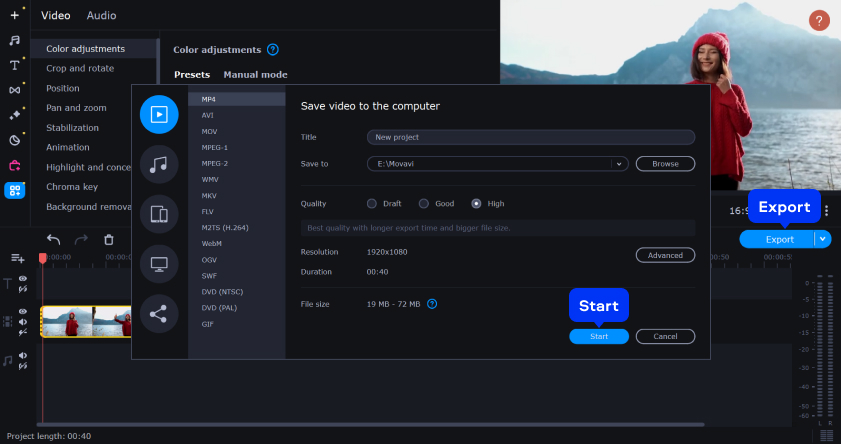Click the Title field containing New project
841x444 pixels.
[530, 137]
